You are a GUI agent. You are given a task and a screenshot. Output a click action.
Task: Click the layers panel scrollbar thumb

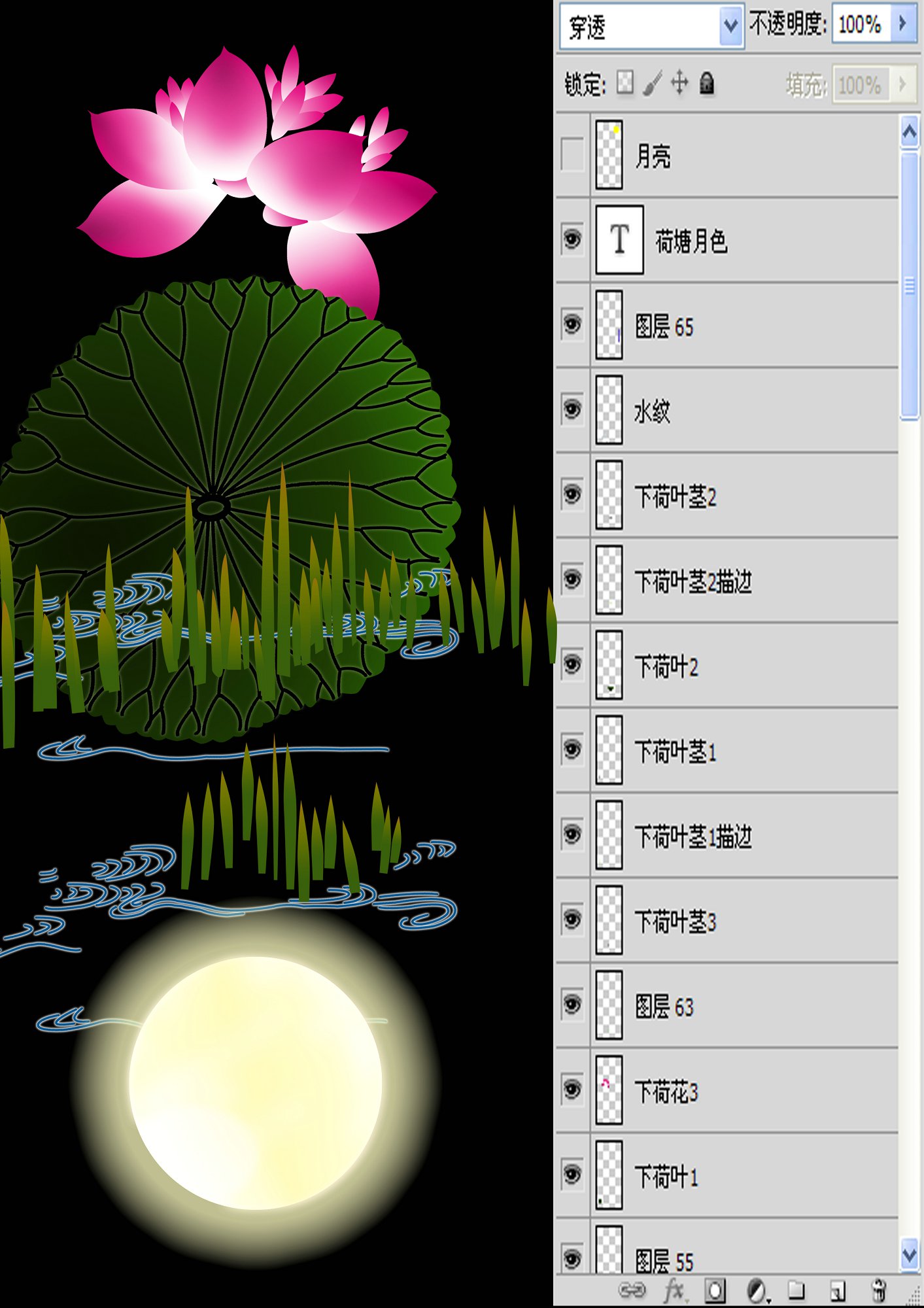[910, 285]
